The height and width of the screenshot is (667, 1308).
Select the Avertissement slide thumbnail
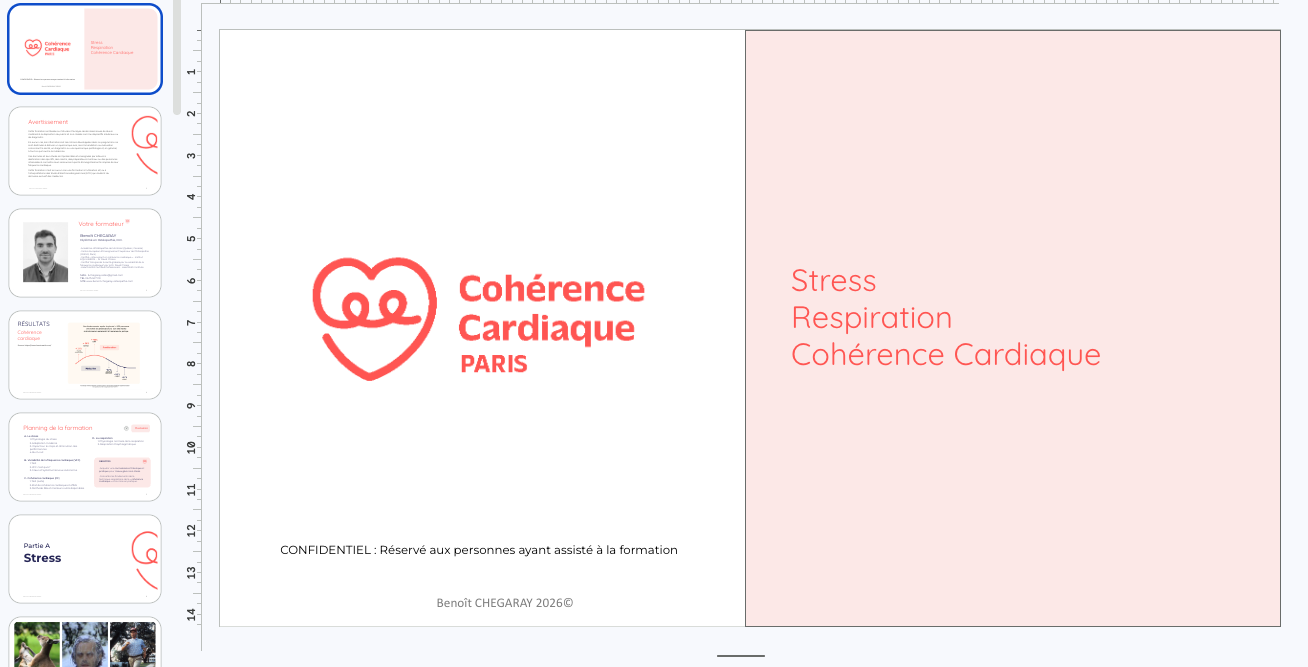tap(85, 151)
